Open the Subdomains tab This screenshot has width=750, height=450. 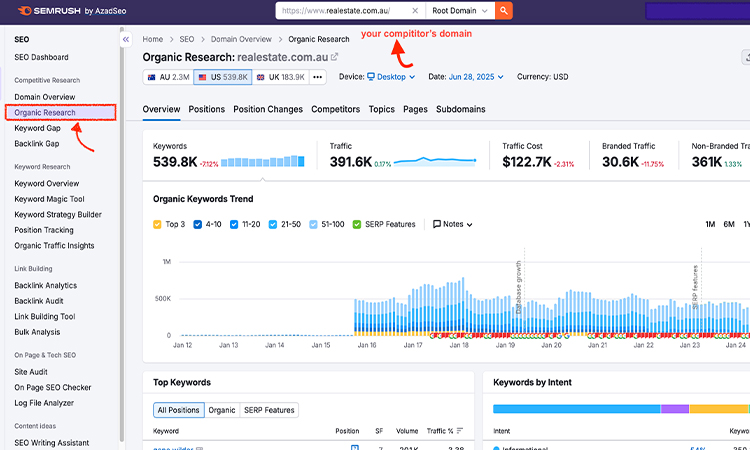tap(461, 109)
